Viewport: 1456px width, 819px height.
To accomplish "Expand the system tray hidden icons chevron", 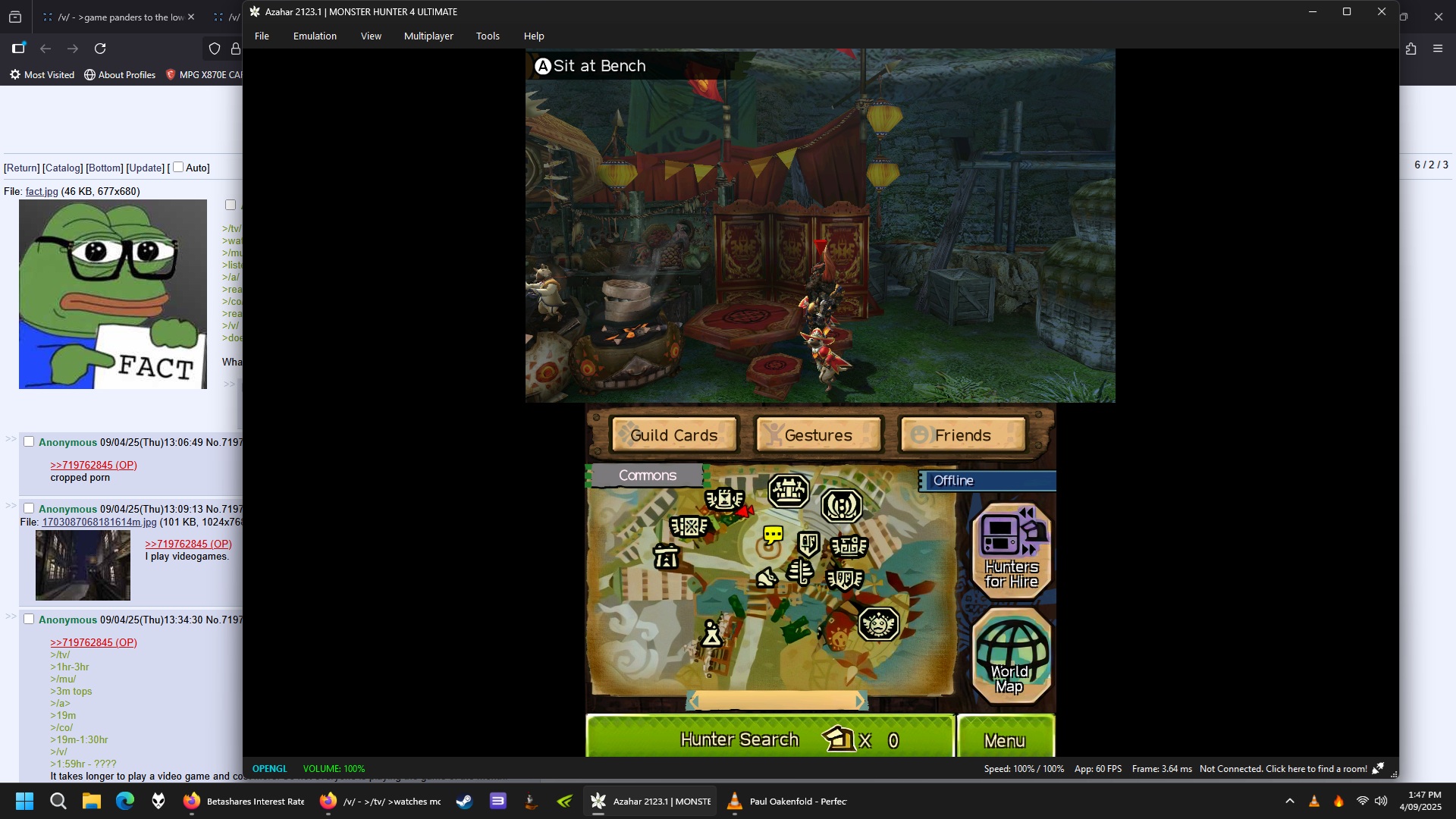I will (x=1289, y=801).
